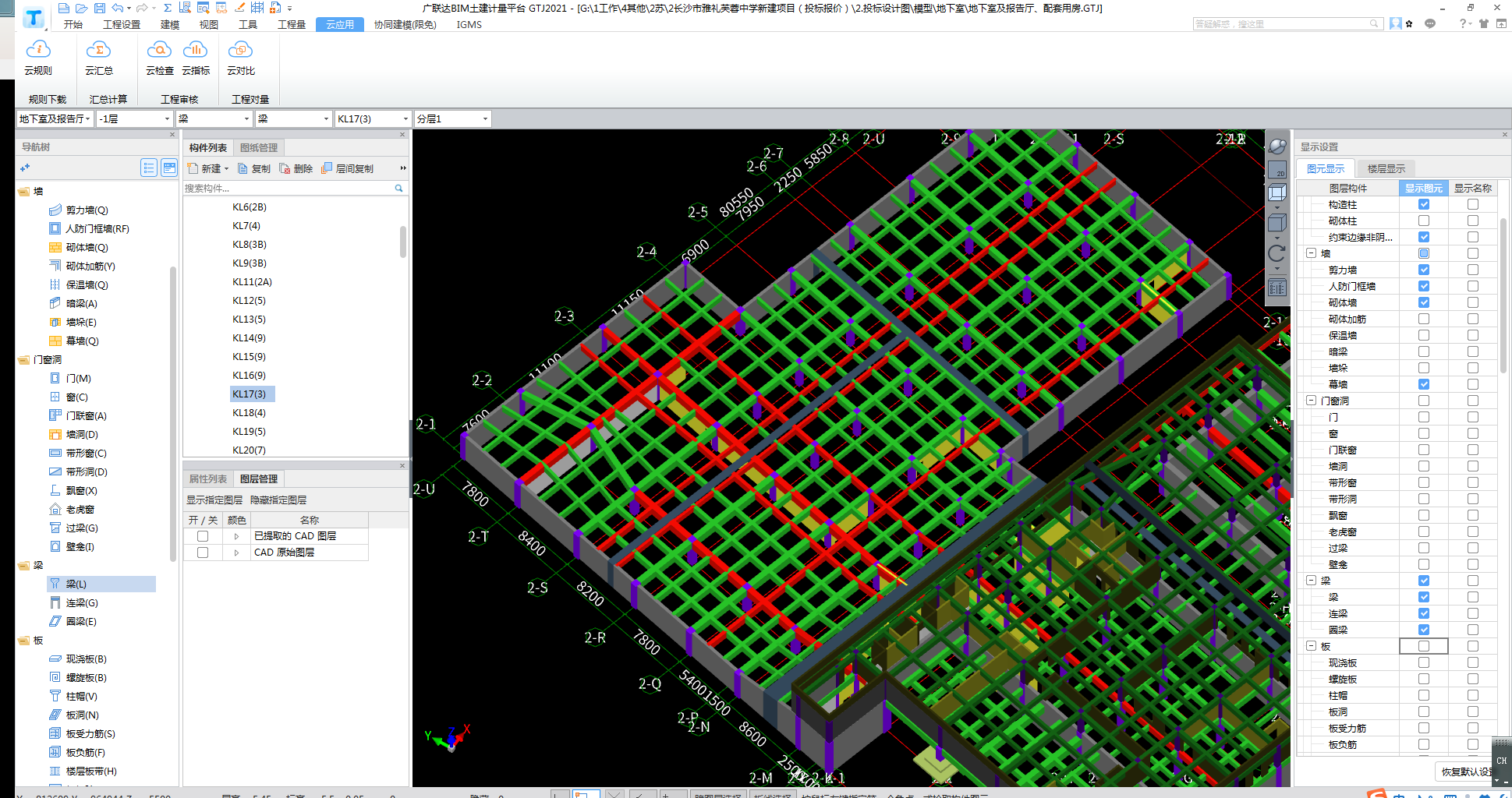Uncheck 显示图元 for 构造柱
Screen dimensions: 1512x798
[x=1424, y=204]
